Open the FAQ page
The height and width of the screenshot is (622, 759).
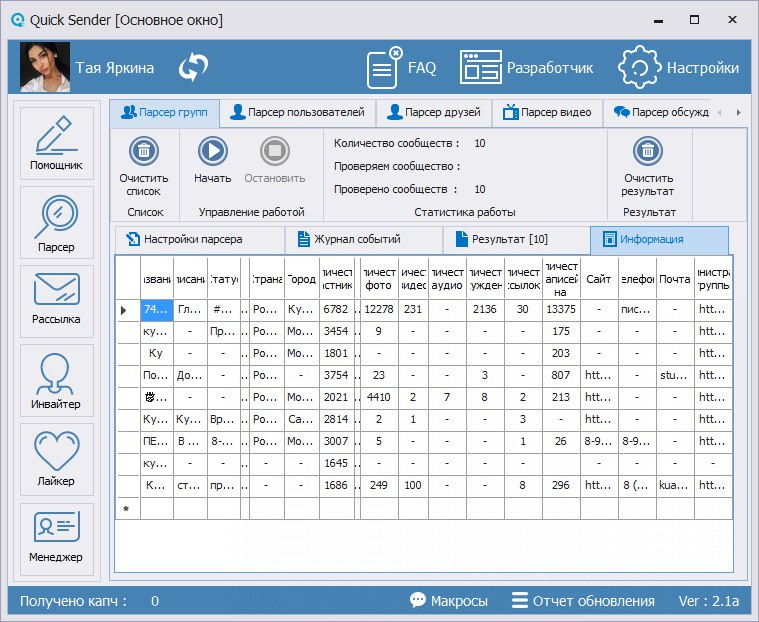coord(402,68)
